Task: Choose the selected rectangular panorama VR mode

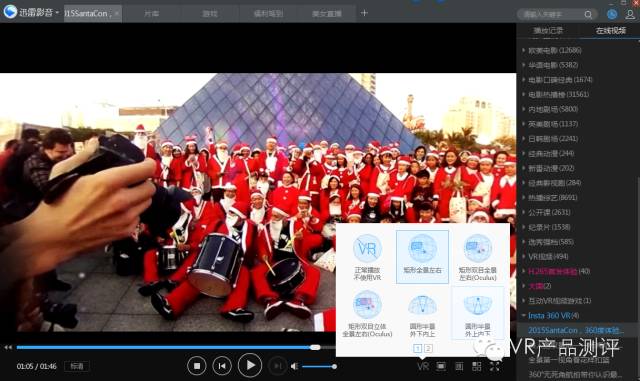Action: point(422,257)
